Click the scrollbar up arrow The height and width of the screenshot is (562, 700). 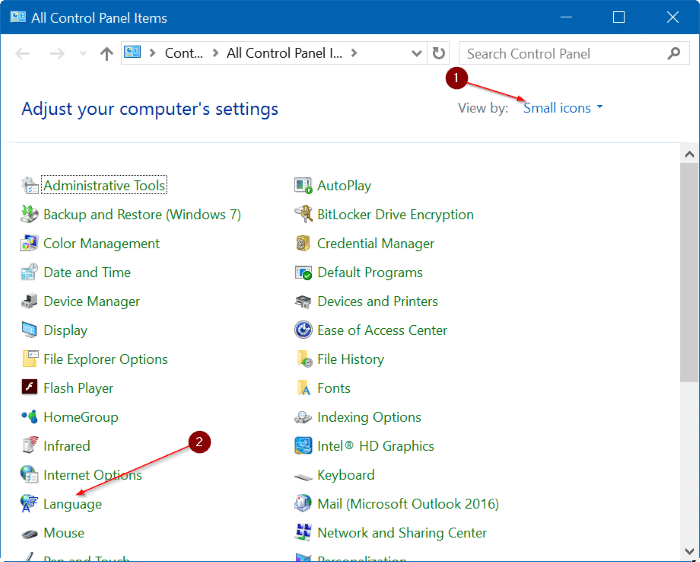tap(689, 154)
